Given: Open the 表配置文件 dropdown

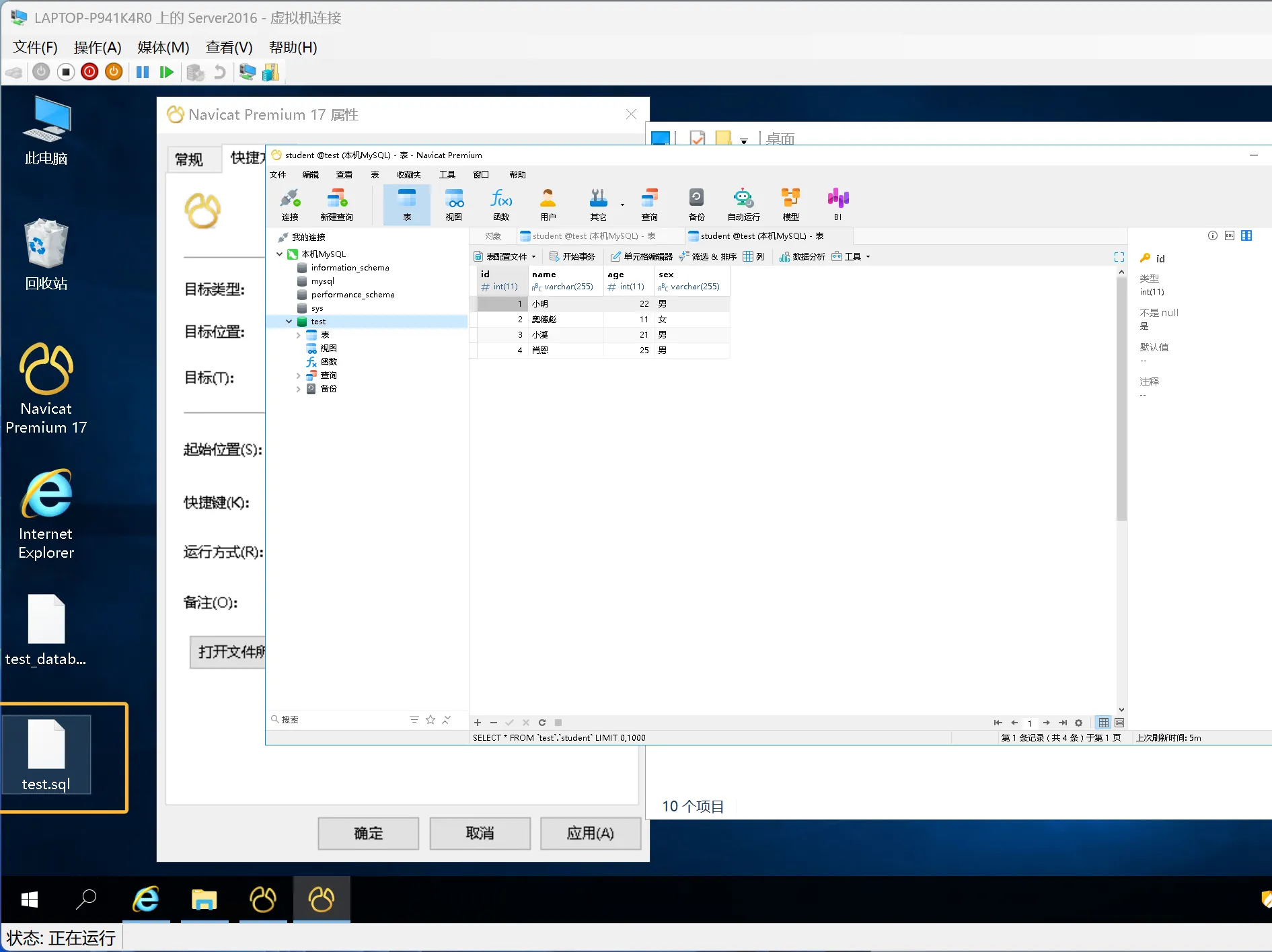Looking at the screenshot, I should [504, 256].
